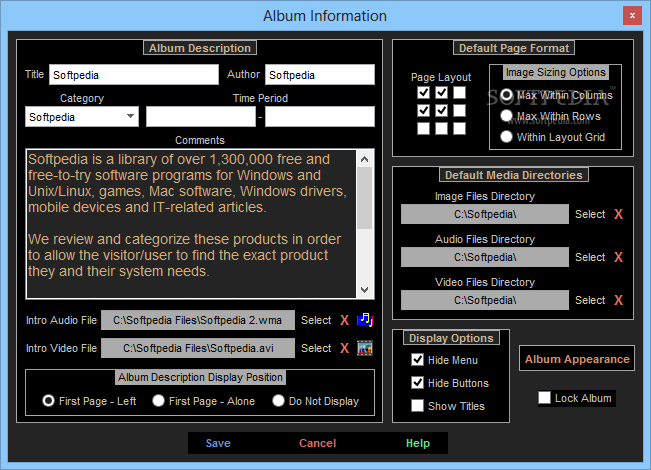
Task: Select First Page - Alone display position
Action: tap(158, 401)
